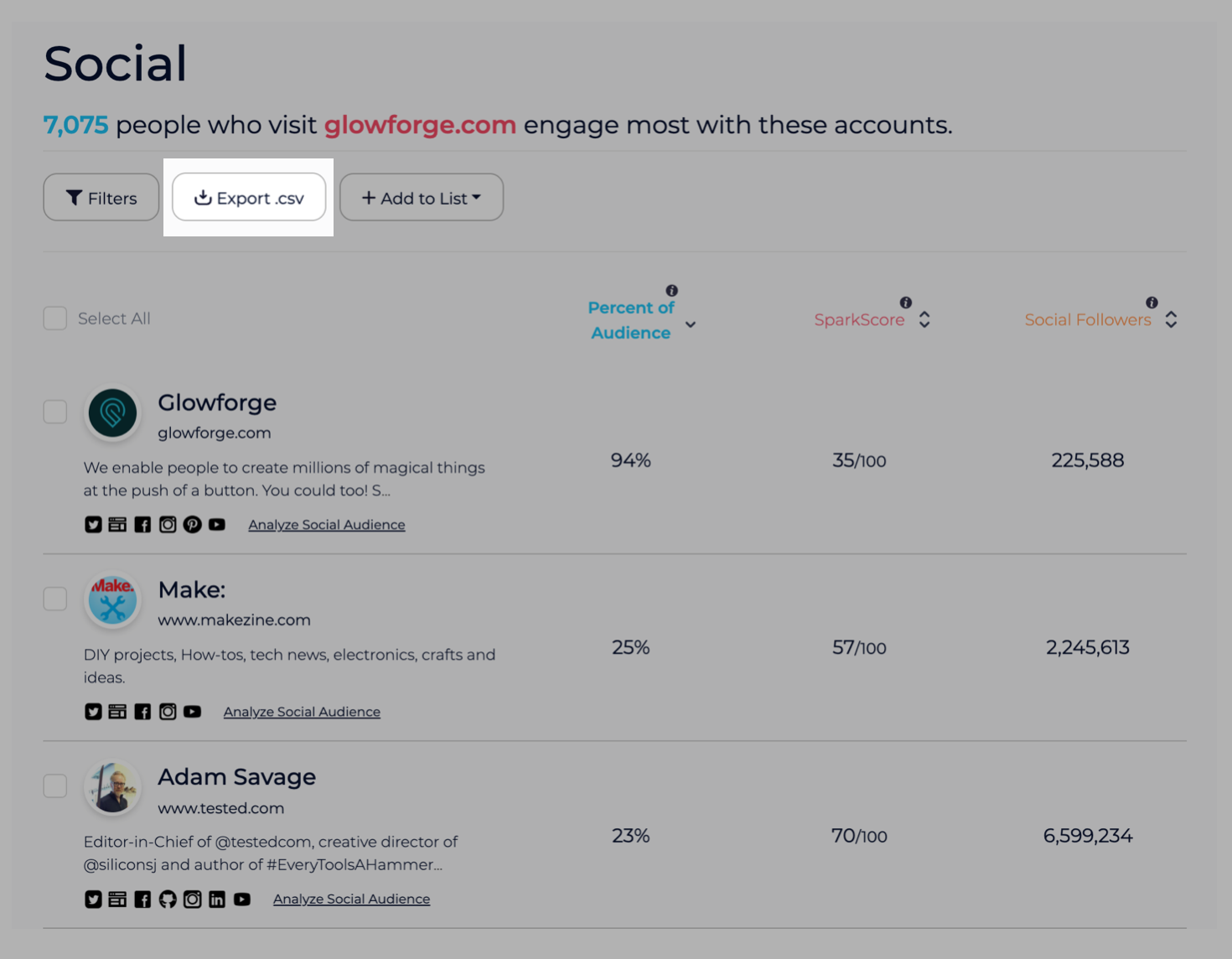Open Make:'s YouTube channel icon
The height and width of the screenshot is (959, 1232).
pos(192,712)
